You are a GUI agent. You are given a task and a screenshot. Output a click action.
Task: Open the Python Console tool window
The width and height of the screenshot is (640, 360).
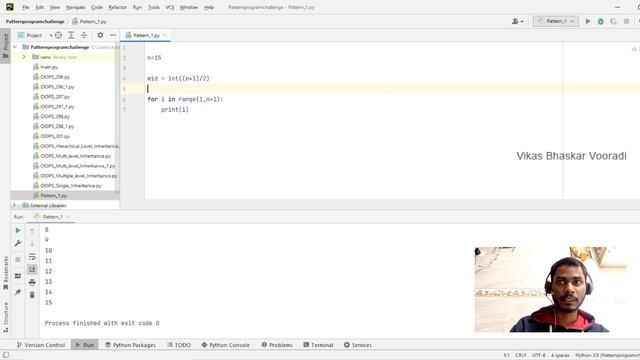tap(225, 345)
